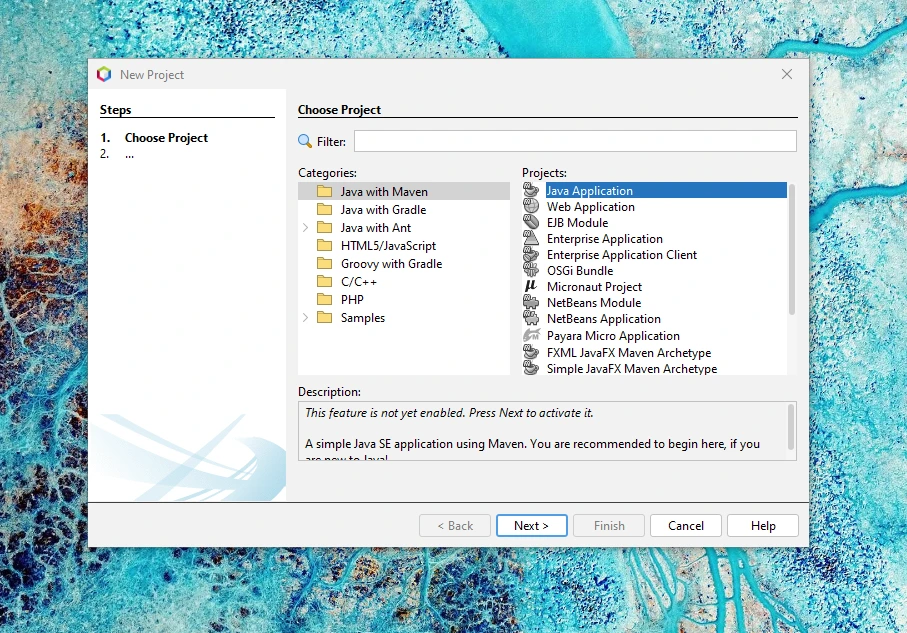Click the Java with Gradle folder icon
The height and width of the screenshot is (633, 907).
(x=325, y=209)
